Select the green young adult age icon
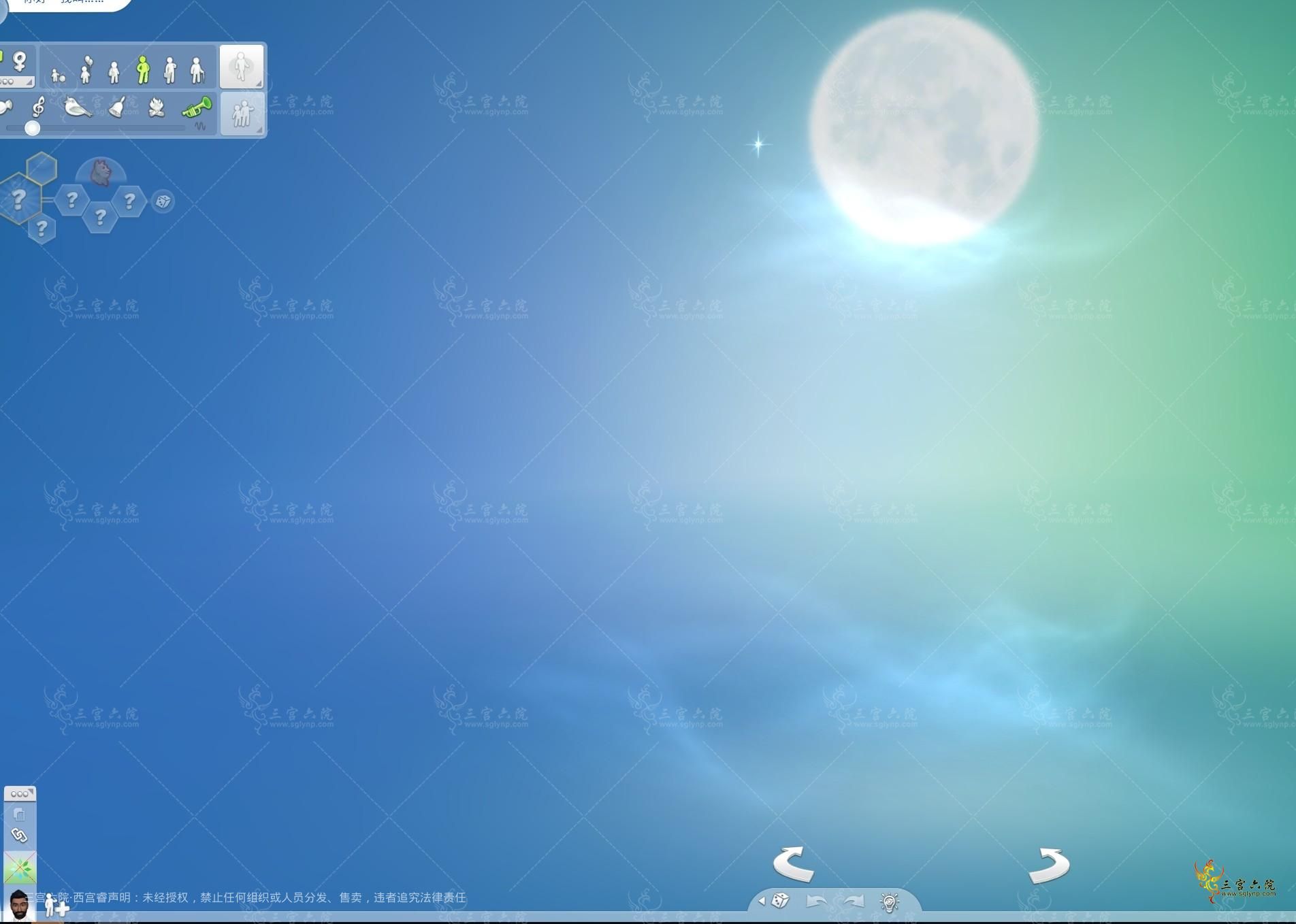 [142, 70]
